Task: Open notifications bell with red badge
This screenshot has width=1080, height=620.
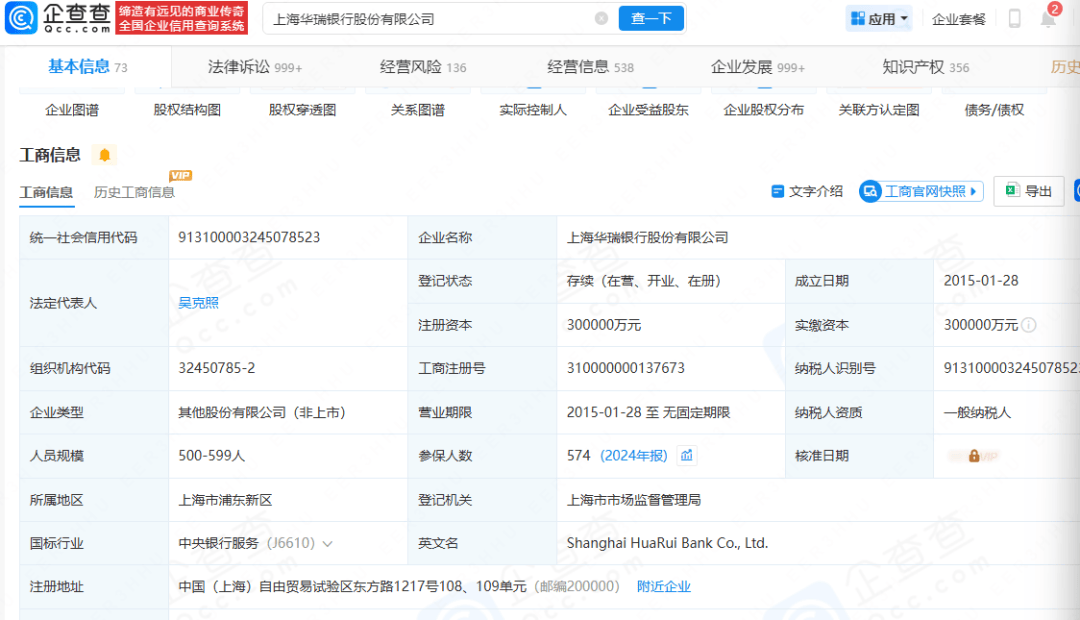Action: [x=1047, y=18]
